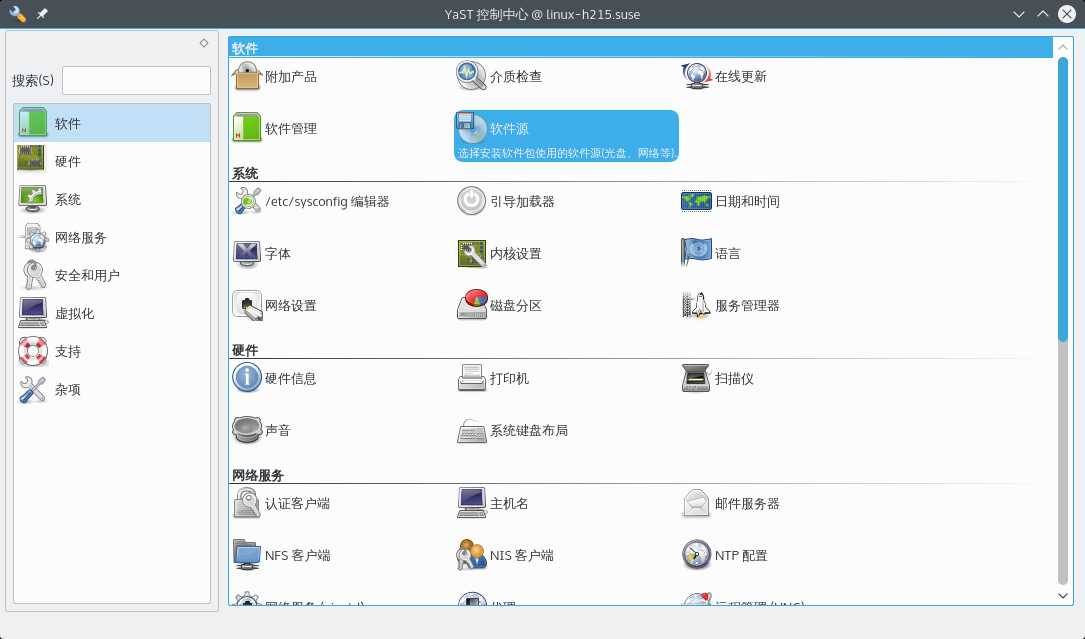Open 引导加载器 boot loader settings
The image size is (1085, 639).
[506, 201]
